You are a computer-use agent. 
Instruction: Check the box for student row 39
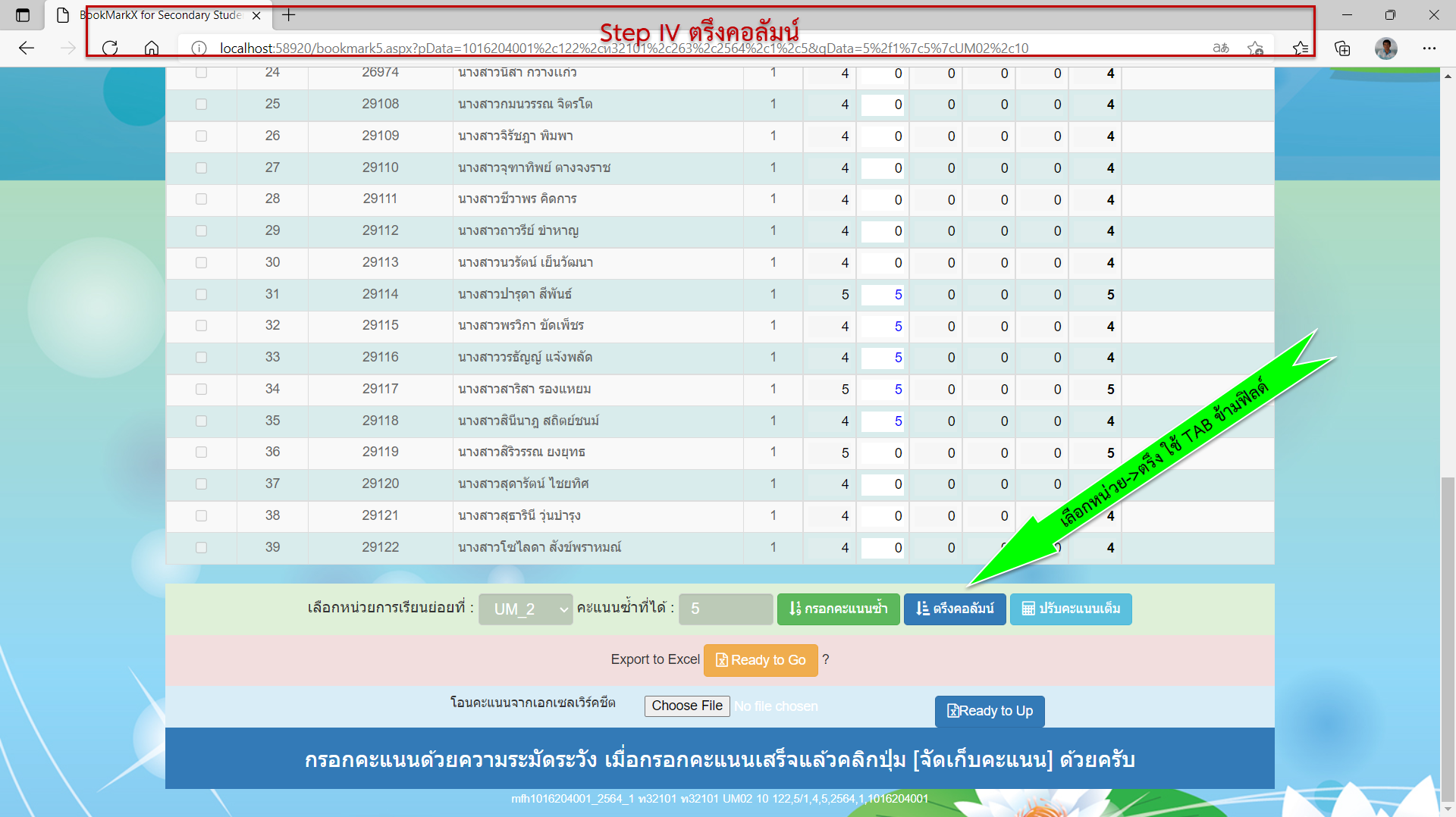pyautogui.click(x=201, y=547)
